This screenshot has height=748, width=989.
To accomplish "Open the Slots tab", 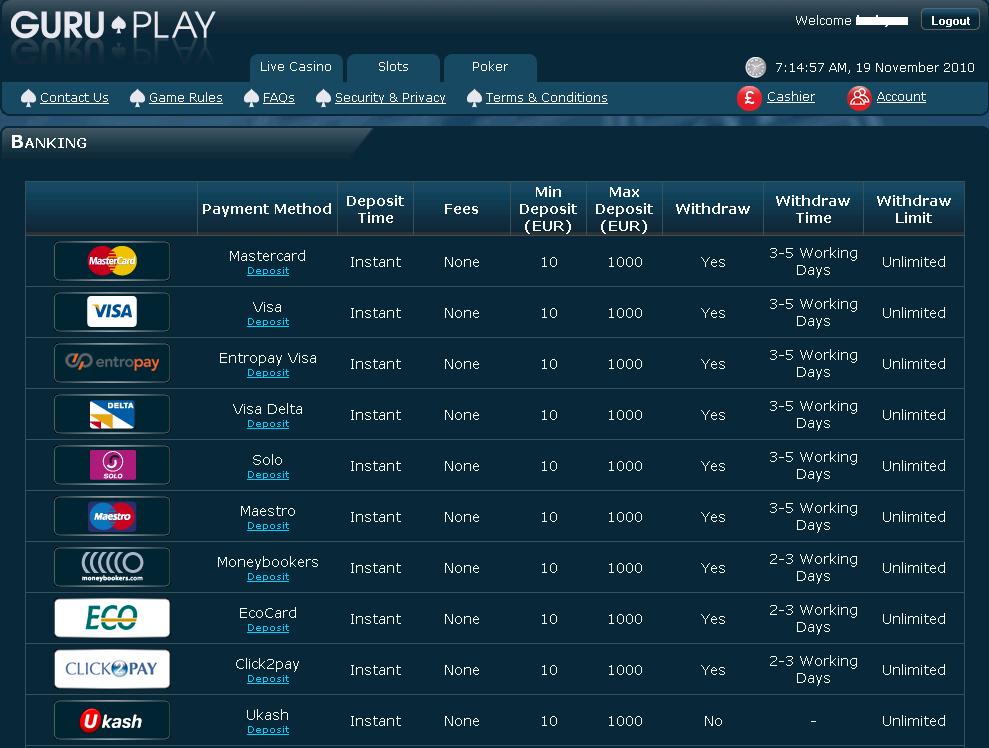I will (393, 67).
